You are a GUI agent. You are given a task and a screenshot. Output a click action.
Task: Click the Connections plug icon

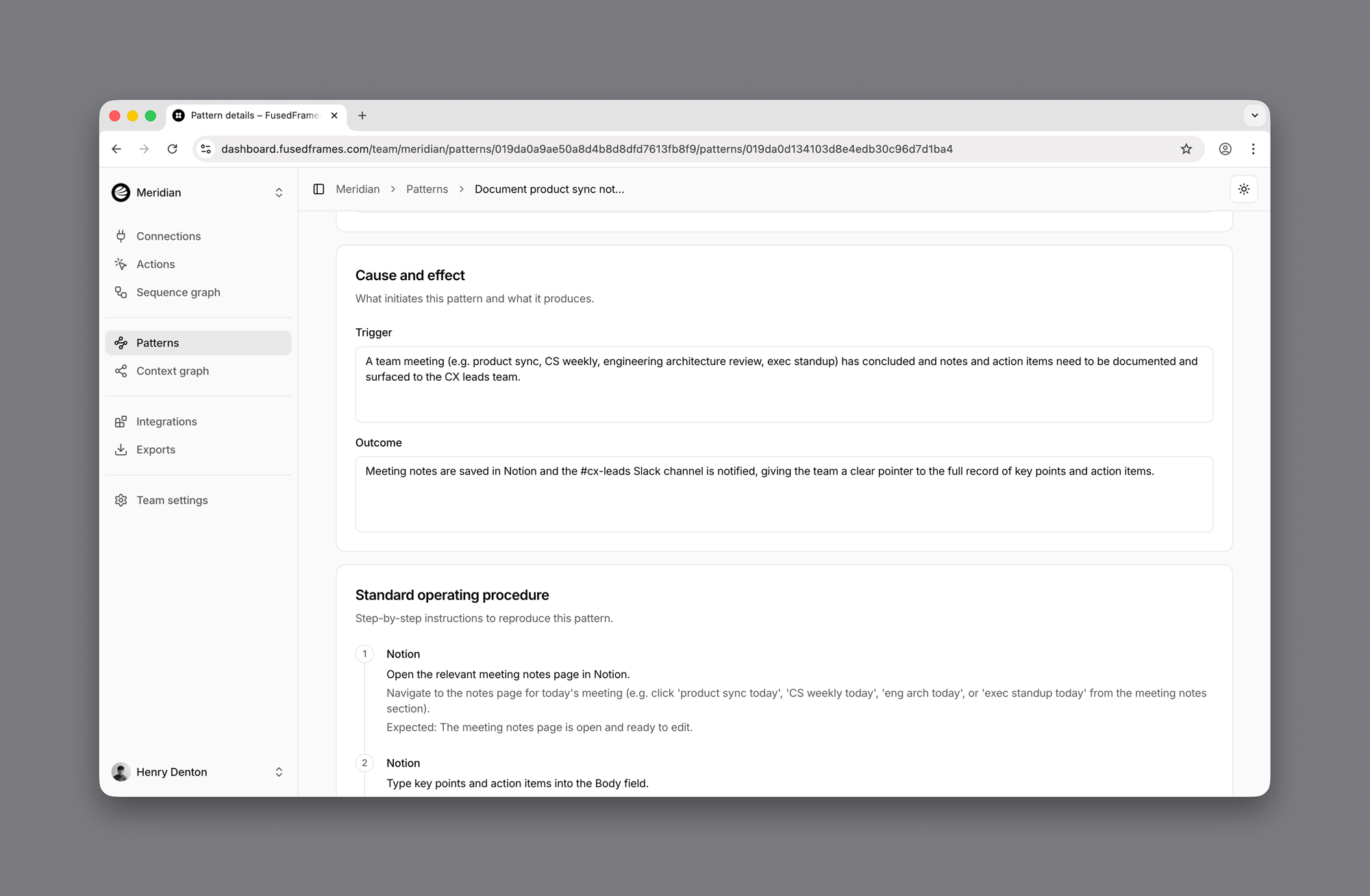pyautogui.click(x=121, y=236)
